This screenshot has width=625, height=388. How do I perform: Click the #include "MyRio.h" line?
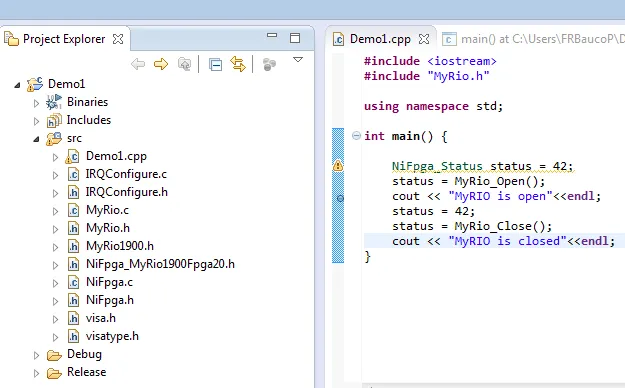coord(426,76)
